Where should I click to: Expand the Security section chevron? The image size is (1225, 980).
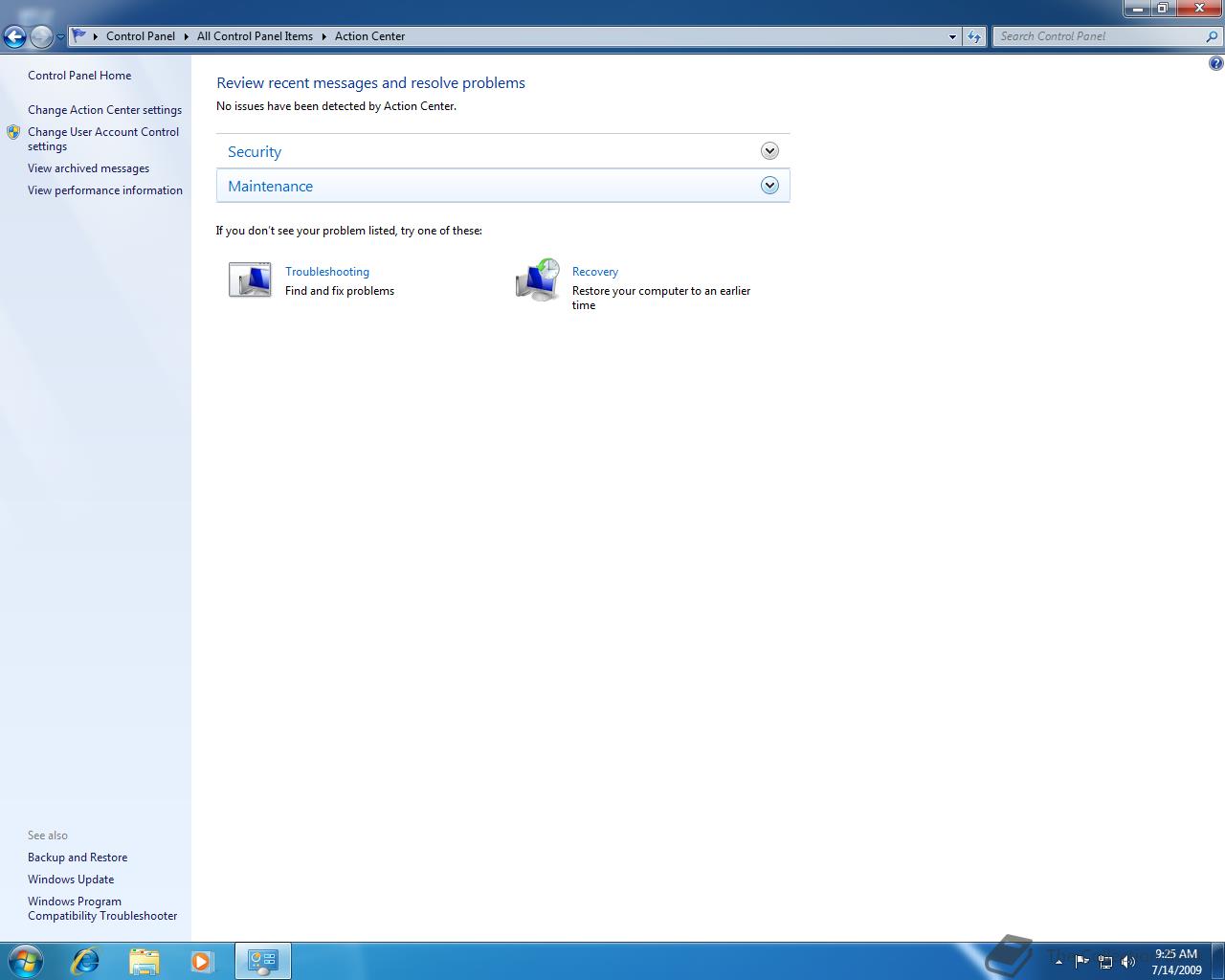769,151
